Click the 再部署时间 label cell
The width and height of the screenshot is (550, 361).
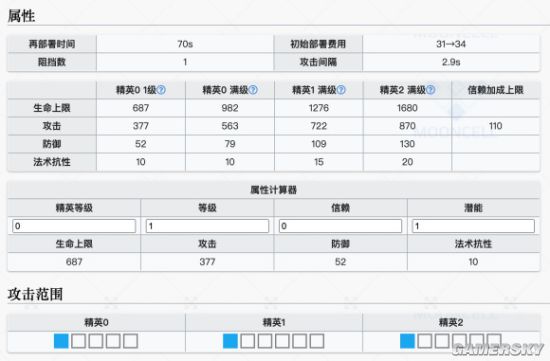52,44
